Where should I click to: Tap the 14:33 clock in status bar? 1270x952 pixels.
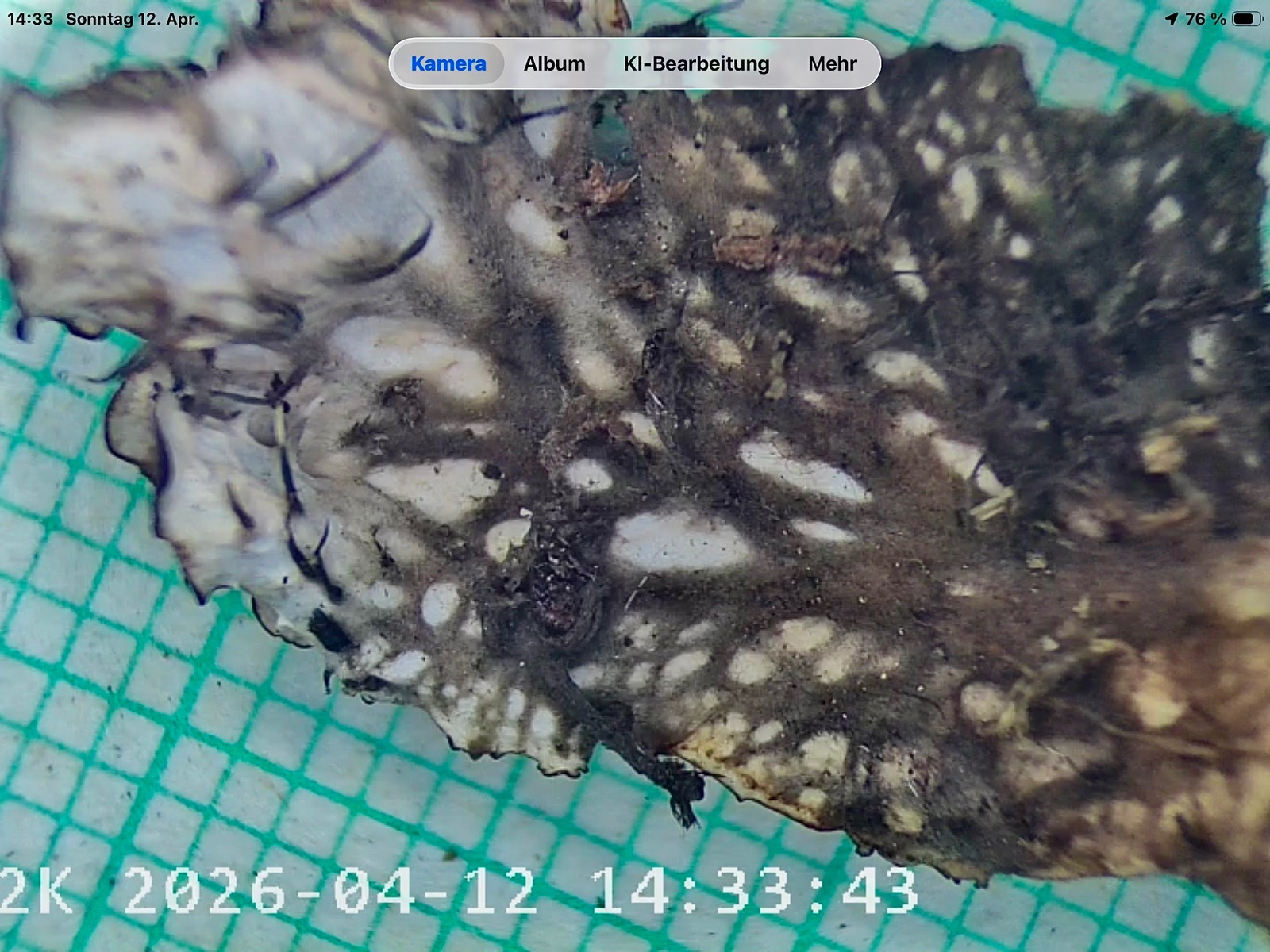click(30, 19)
